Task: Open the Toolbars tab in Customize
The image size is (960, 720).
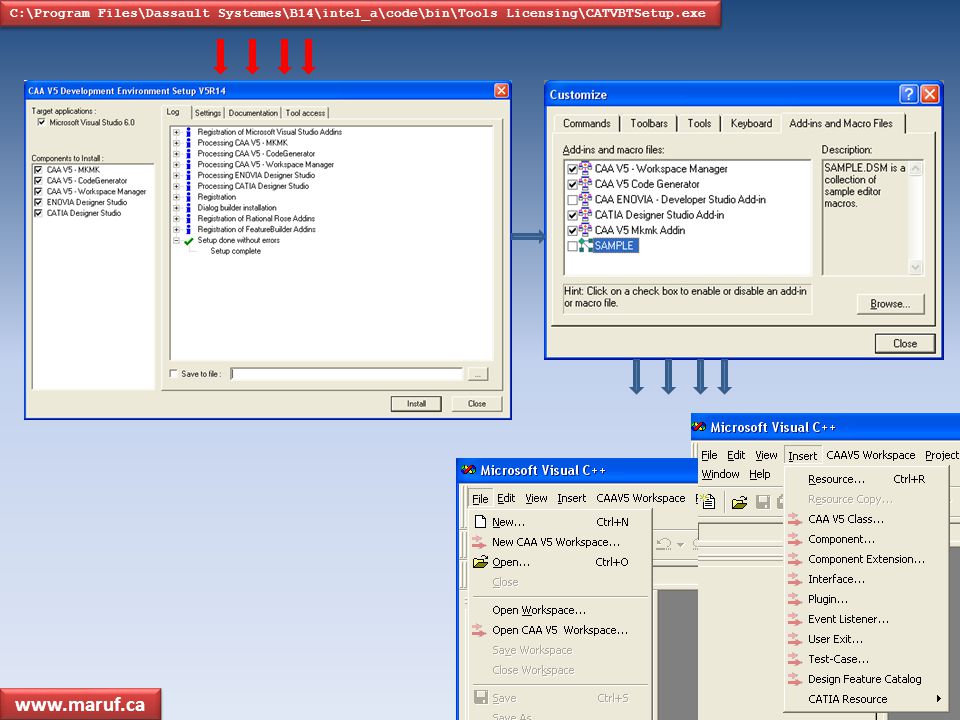Action: point(649,124)
